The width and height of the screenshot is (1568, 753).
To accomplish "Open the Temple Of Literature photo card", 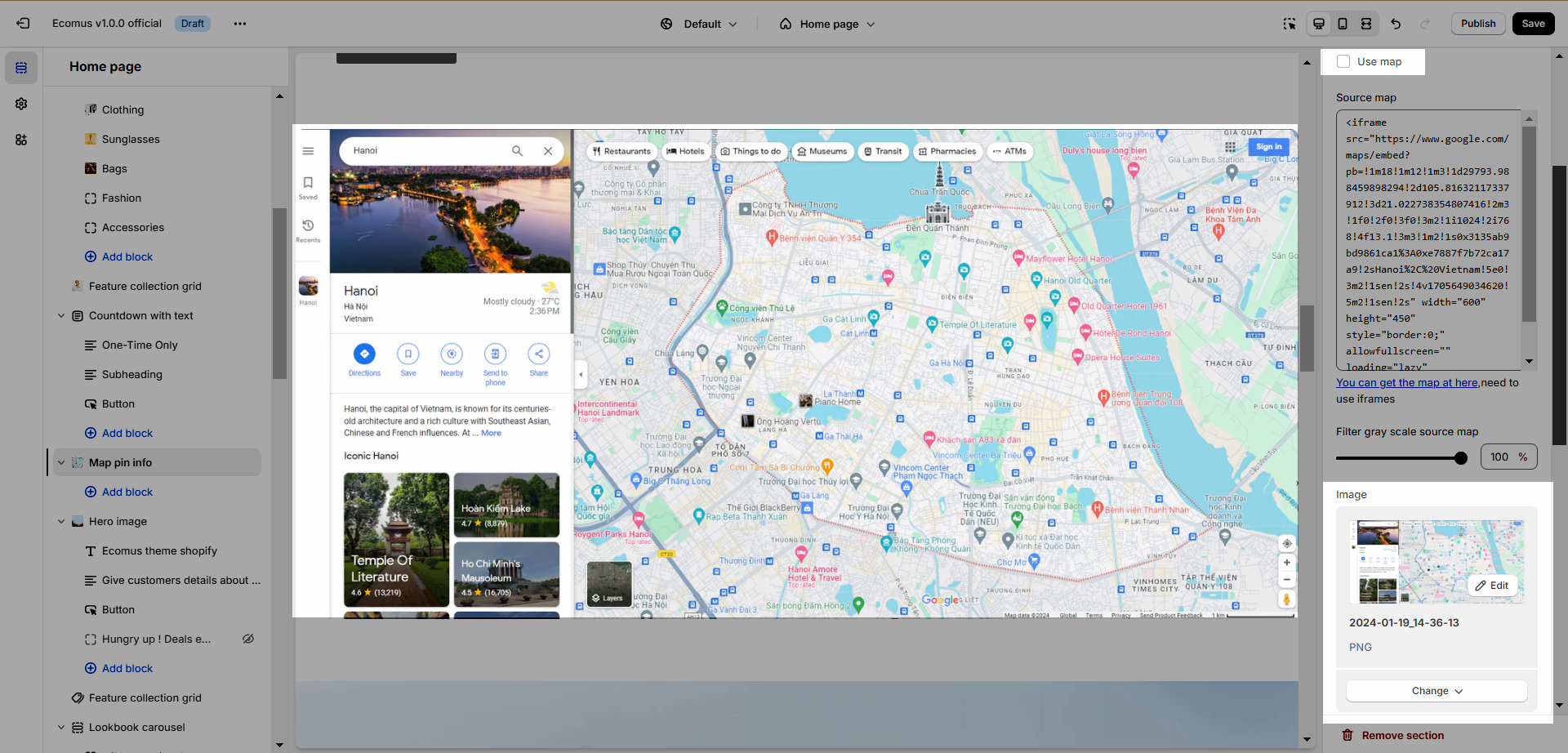I will tap(396, 540).
